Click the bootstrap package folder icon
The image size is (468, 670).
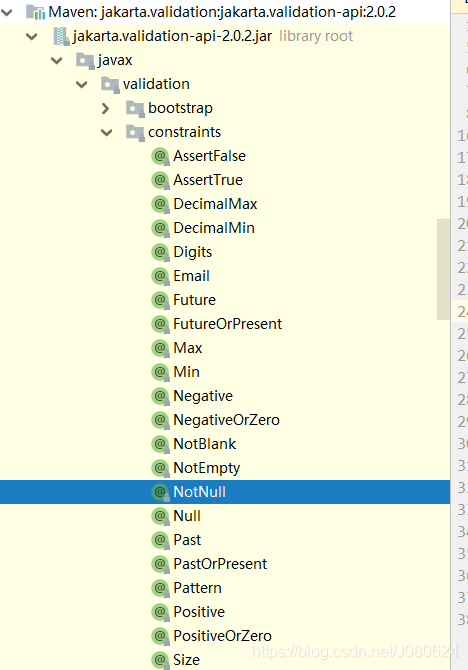coord(135,108)
